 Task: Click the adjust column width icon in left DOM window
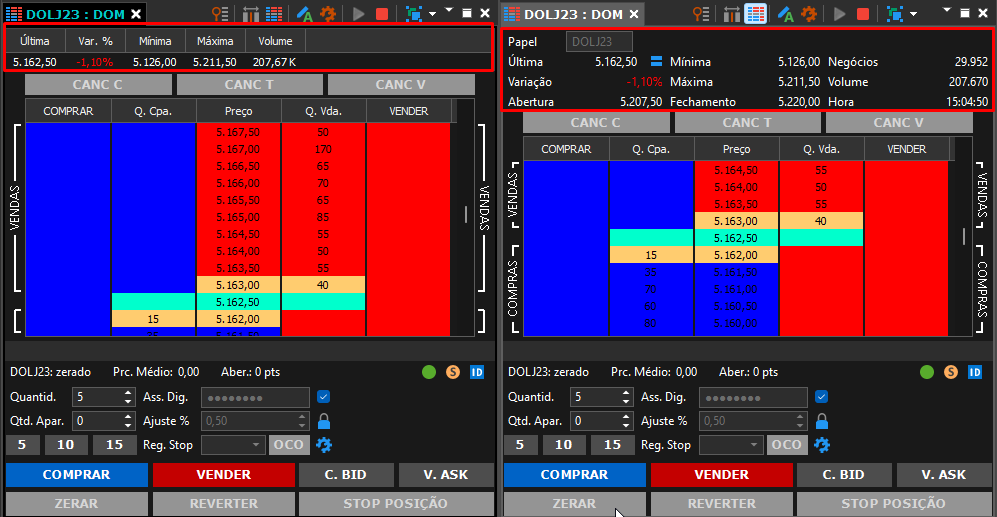251,13
